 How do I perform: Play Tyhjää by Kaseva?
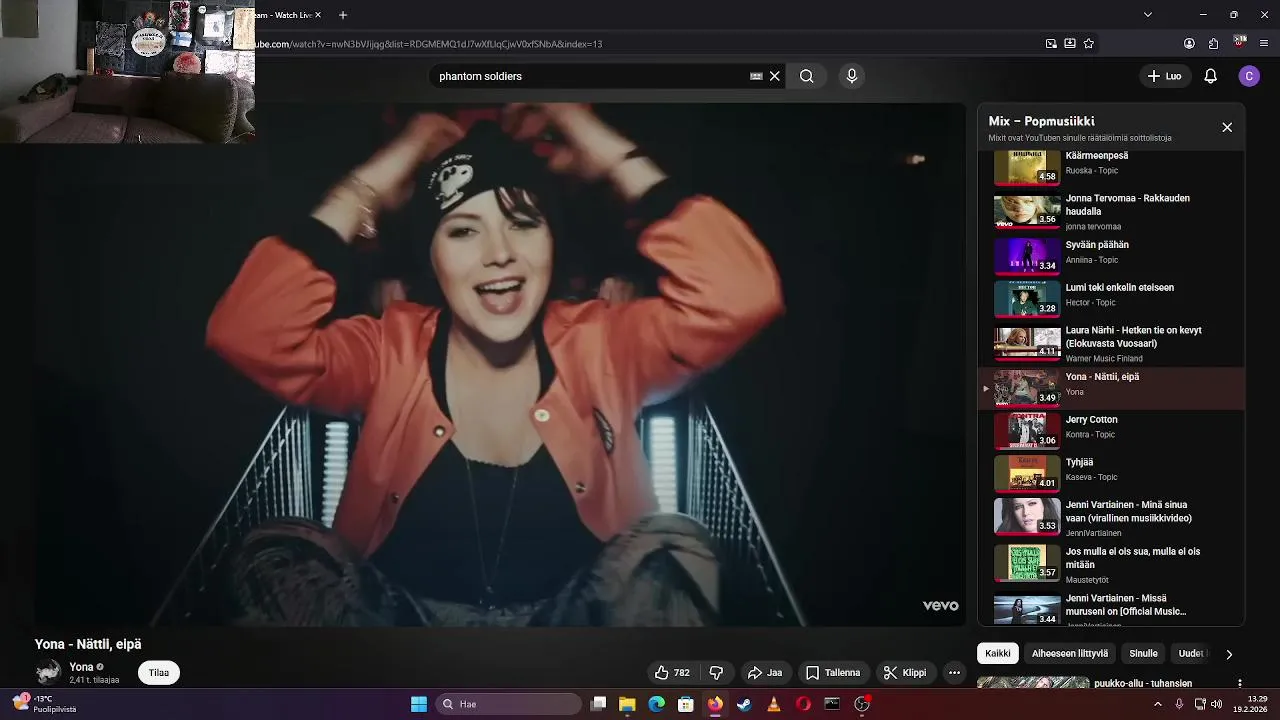point(1110,473)
